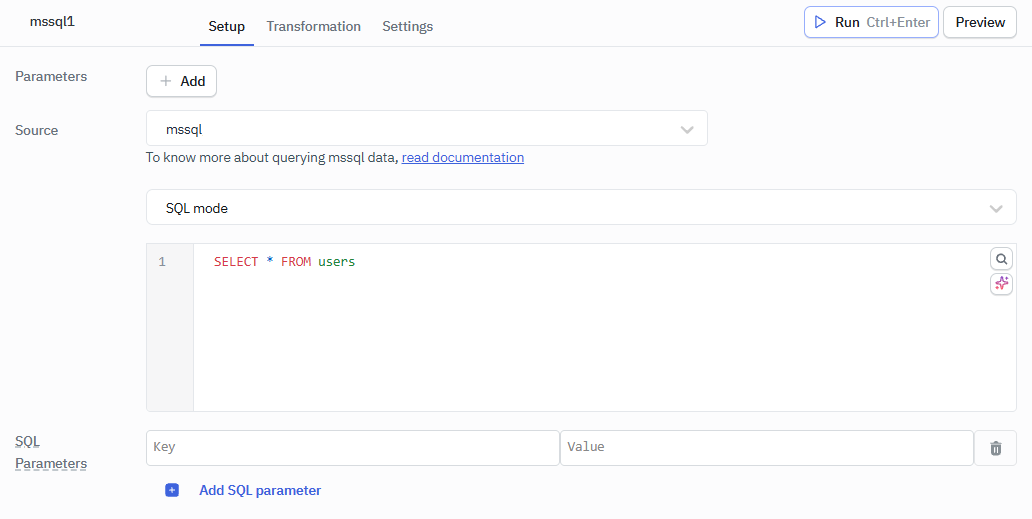The width and height of the screenshot is (1032, 519).
Task: Click the blue plus icon beside Add SQL parameter
Action: 172,490
